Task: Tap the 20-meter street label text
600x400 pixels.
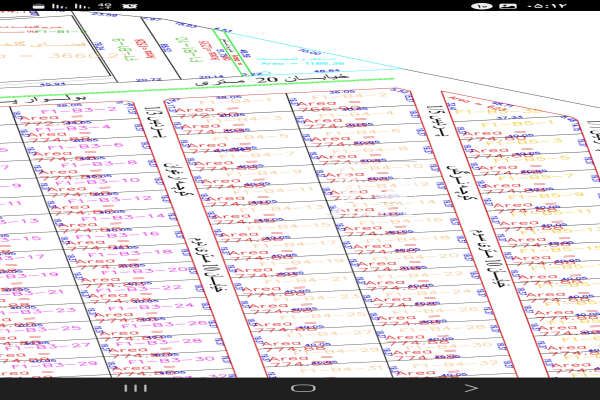Action: pyautogui.click(x=272, y=80)
